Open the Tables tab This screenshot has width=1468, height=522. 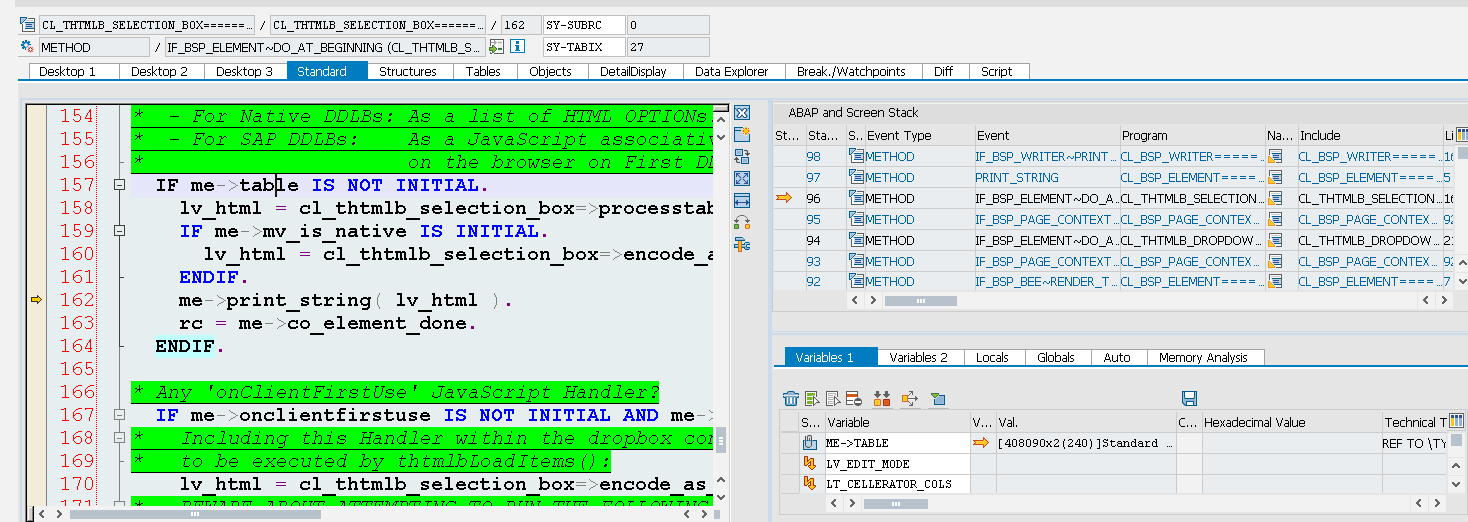point(483,71)
